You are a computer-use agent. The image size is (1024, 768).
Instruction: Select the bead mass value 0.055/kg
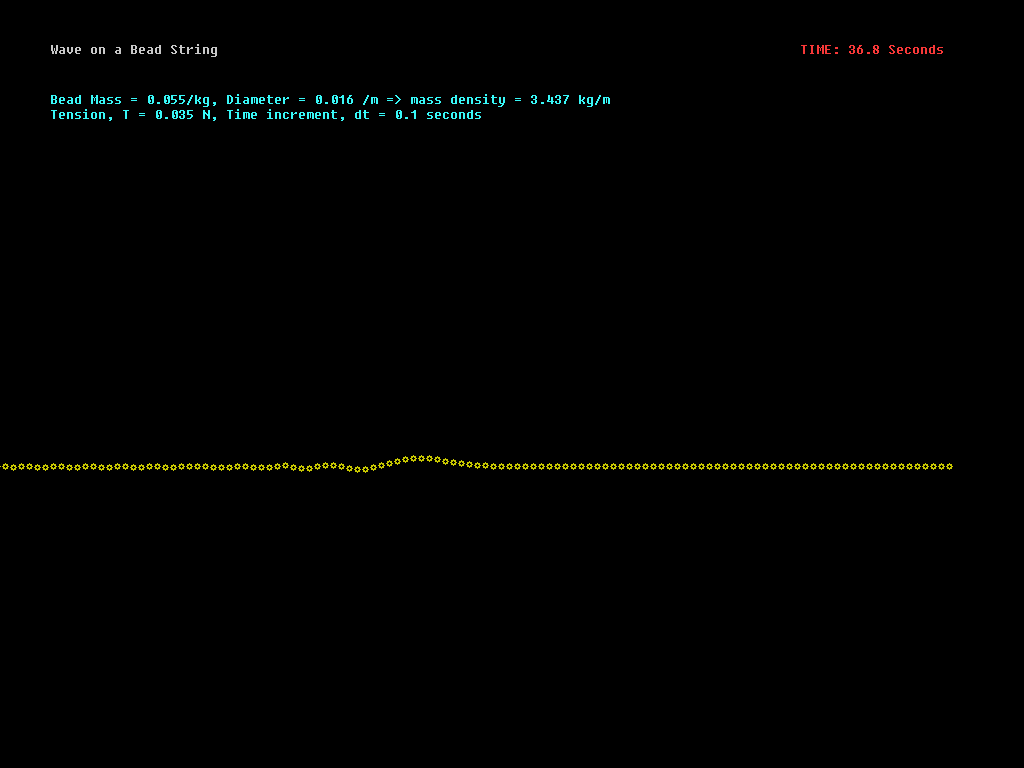178,100
